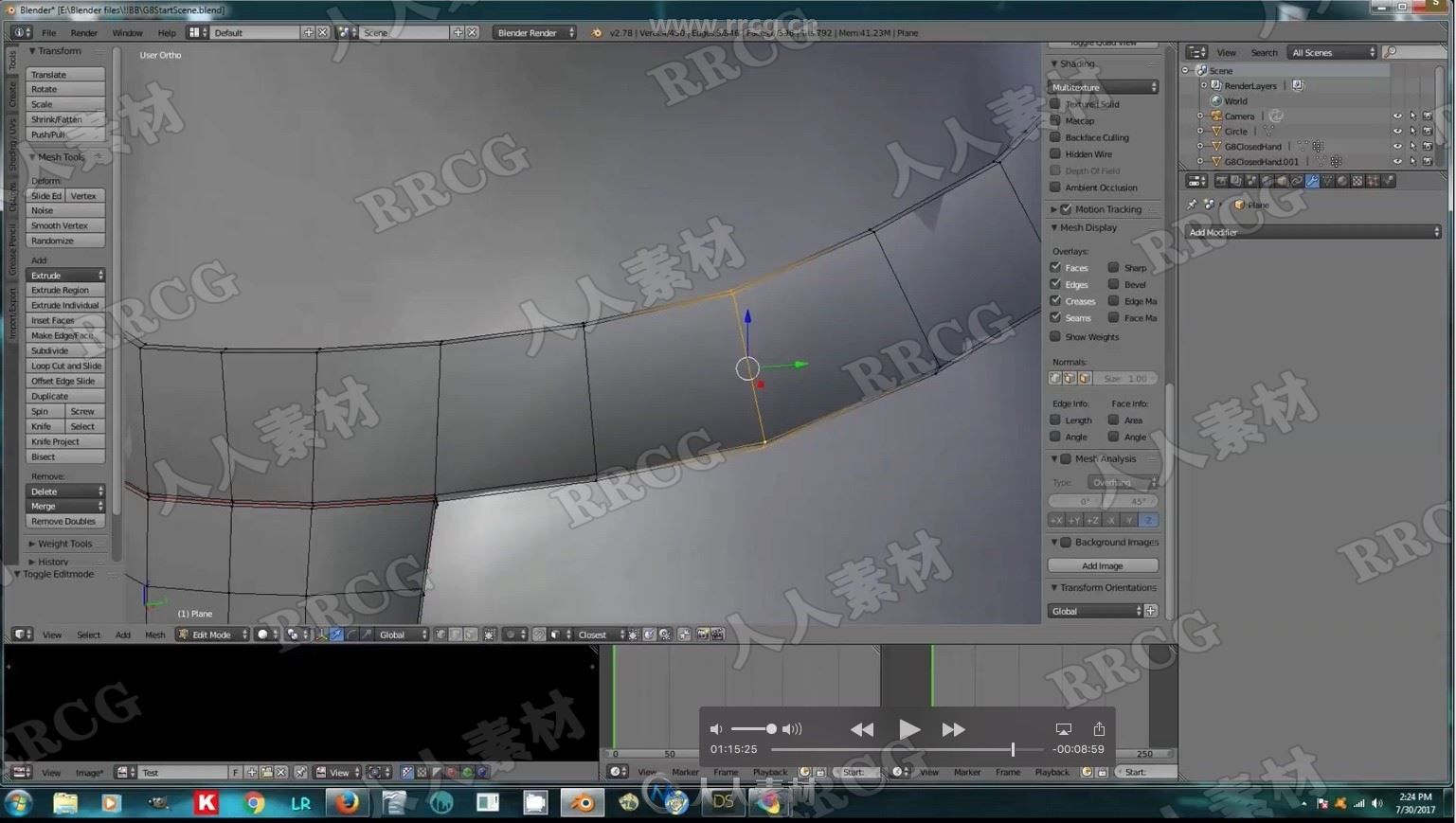Adjust the video volume slider

pyautogui.click(x=754, y=729)
